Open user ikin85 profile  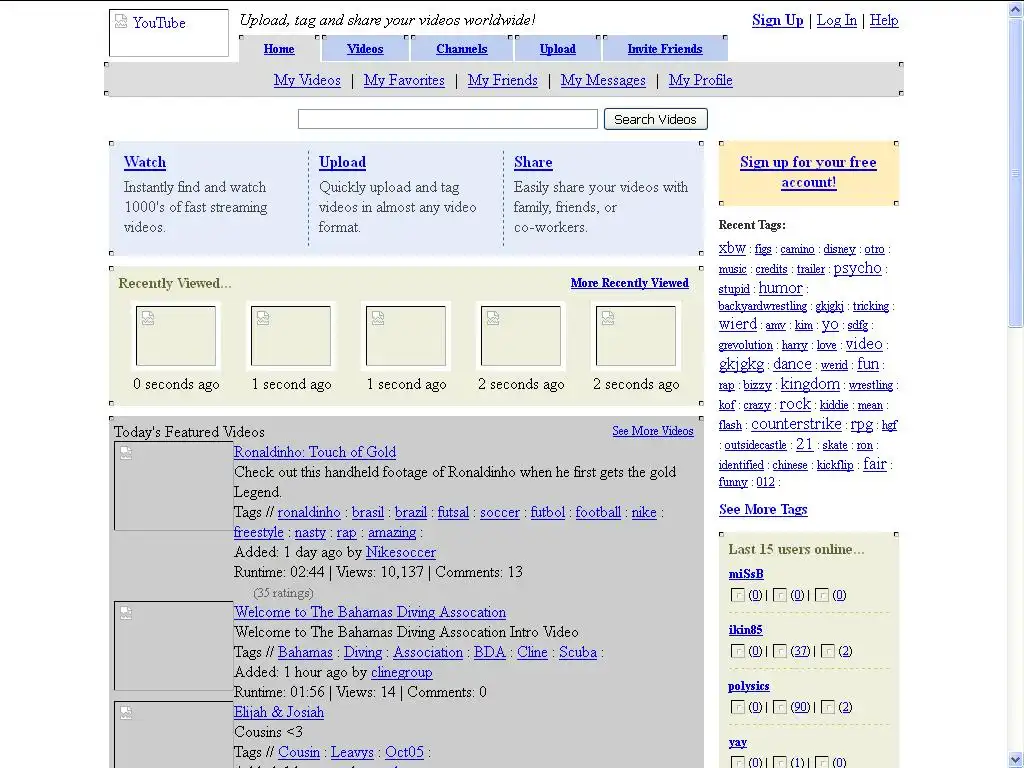pyautogui.click(x=745, y=630)
